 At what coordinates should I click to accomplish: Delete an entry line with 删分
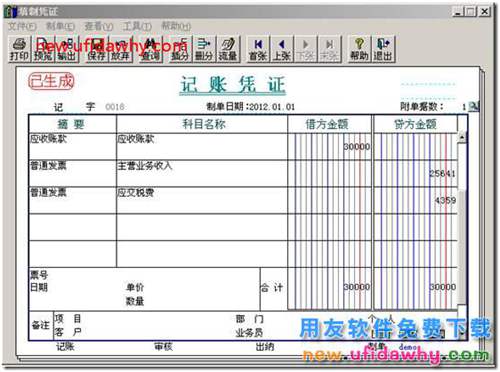[x=204, y=49]
